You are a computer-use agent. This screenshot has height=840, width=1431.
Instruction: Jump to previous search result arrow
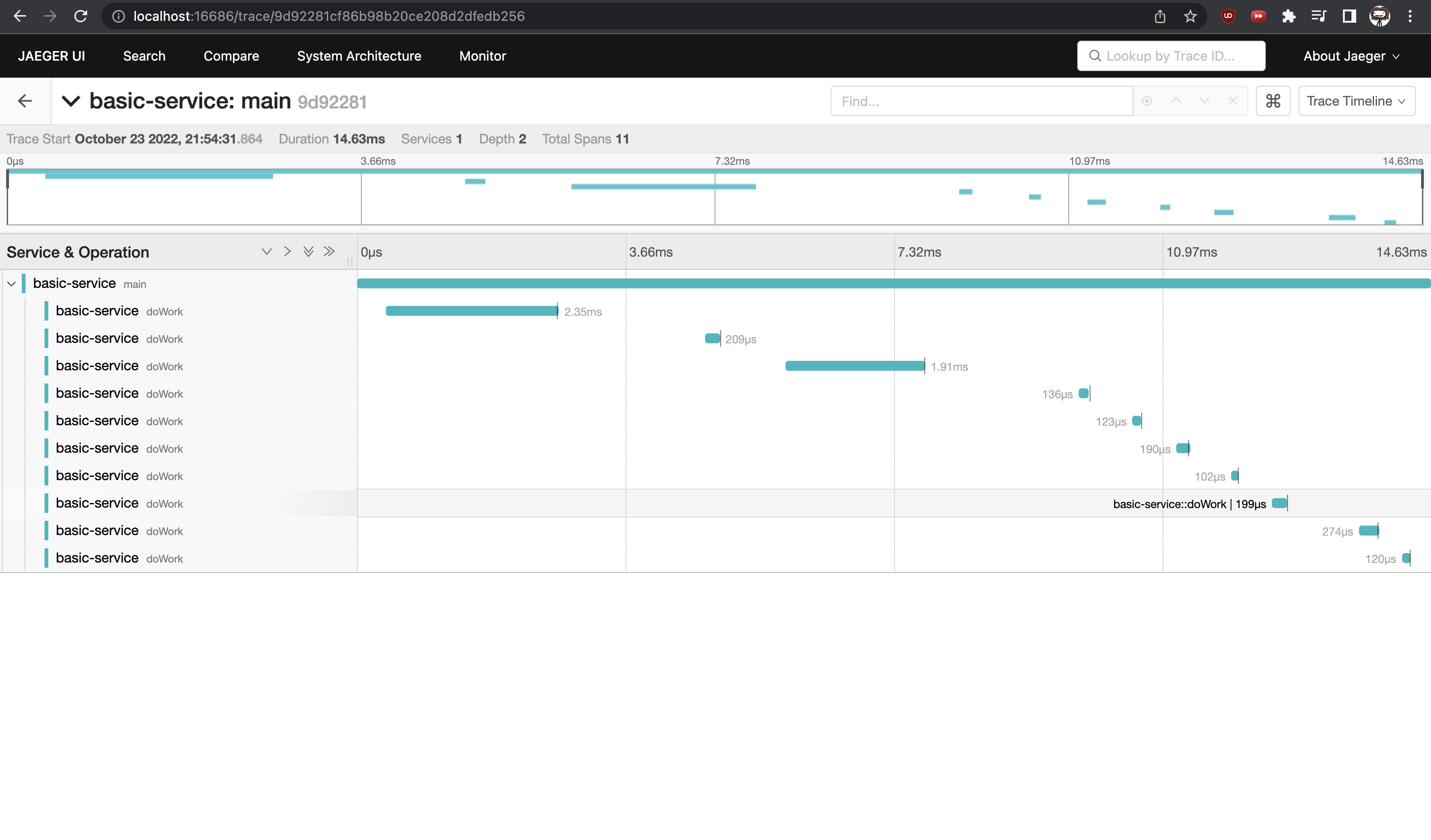(x=1175, y=101)
